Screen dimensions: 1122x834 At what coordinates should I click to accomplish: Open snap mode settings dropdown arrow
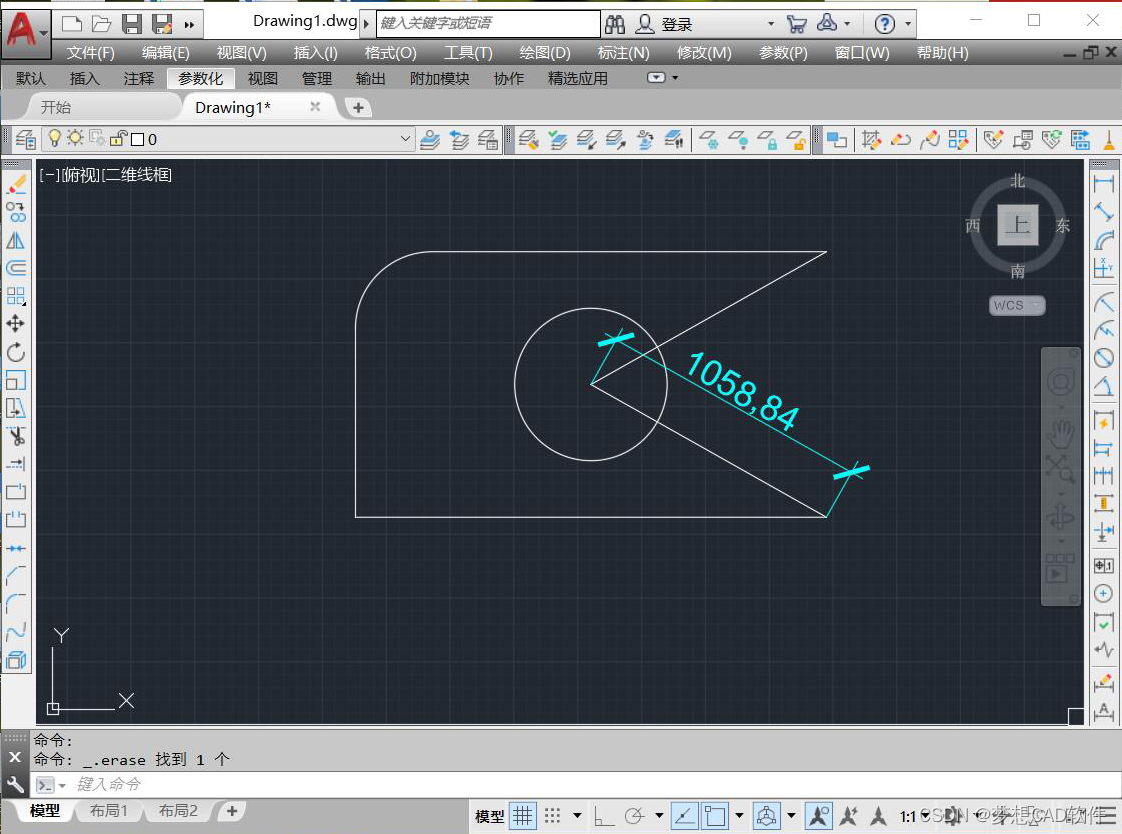pos(577,816)
